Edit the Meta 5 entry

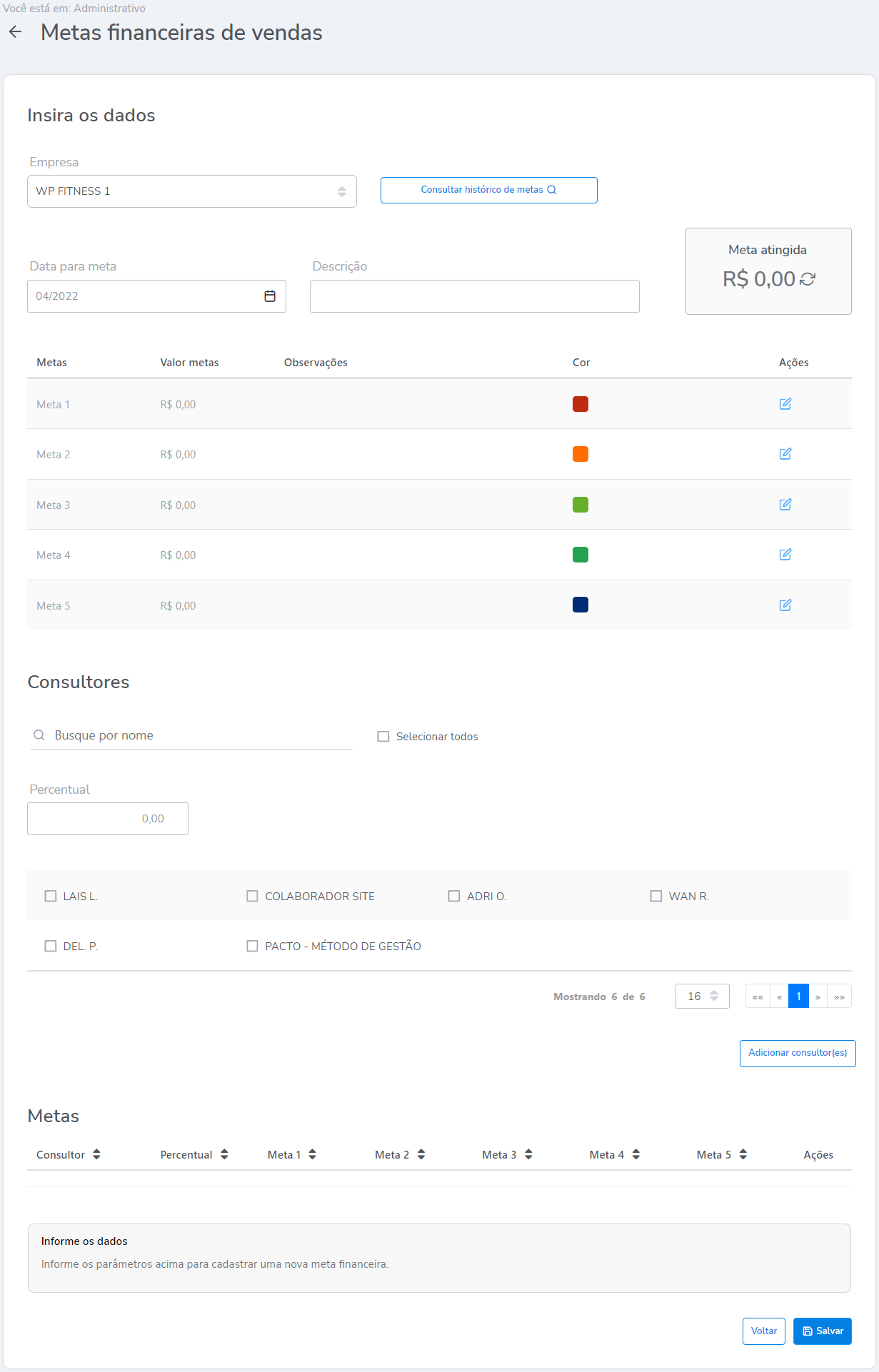click(x=785, y=605)
